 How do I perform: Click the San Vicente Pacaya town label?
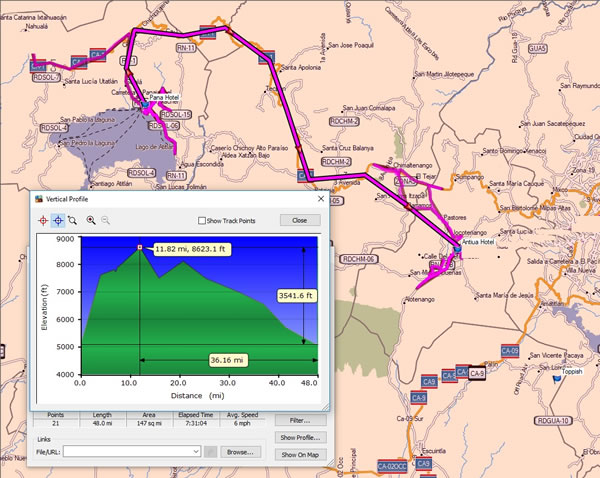556,355
